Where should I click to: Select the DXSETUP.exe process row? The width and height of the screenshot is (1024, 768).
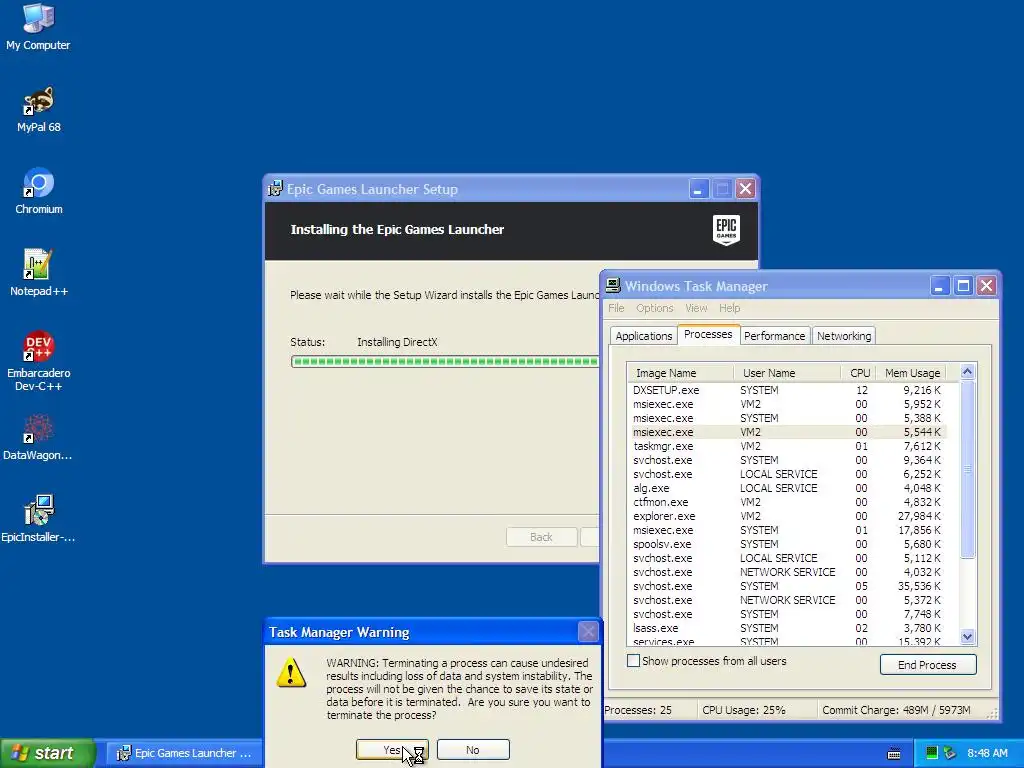click(787, 390)
